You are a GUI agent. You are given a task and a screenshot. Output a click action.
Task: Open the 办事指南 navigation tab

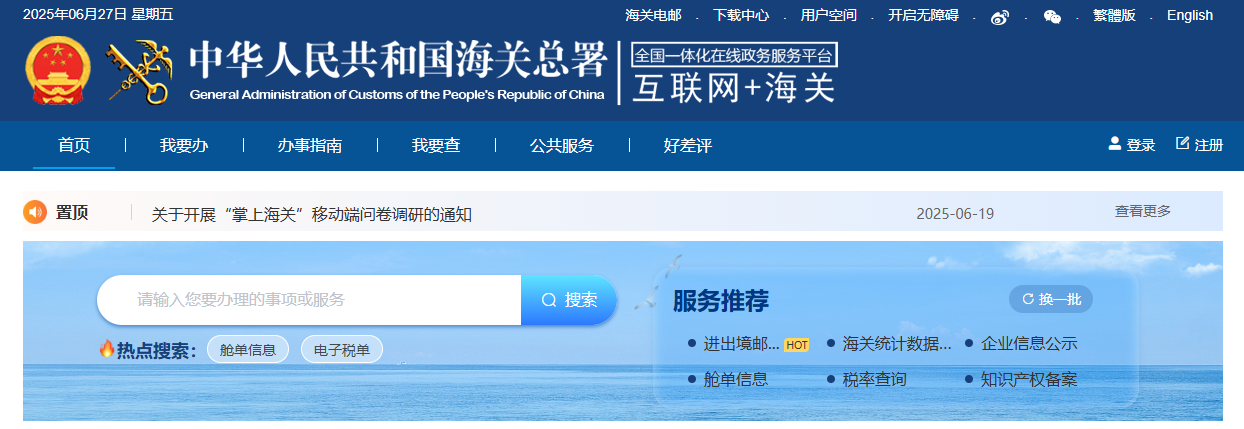pos(310,146)
